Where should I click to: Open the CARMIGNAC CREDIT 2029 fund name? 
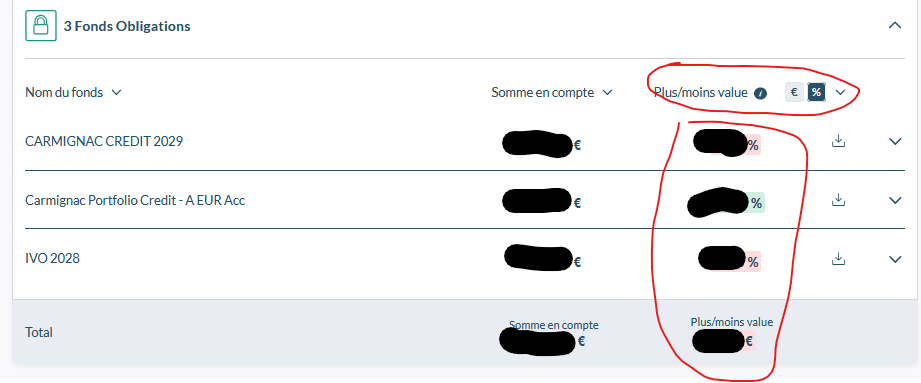click(104, 142)
